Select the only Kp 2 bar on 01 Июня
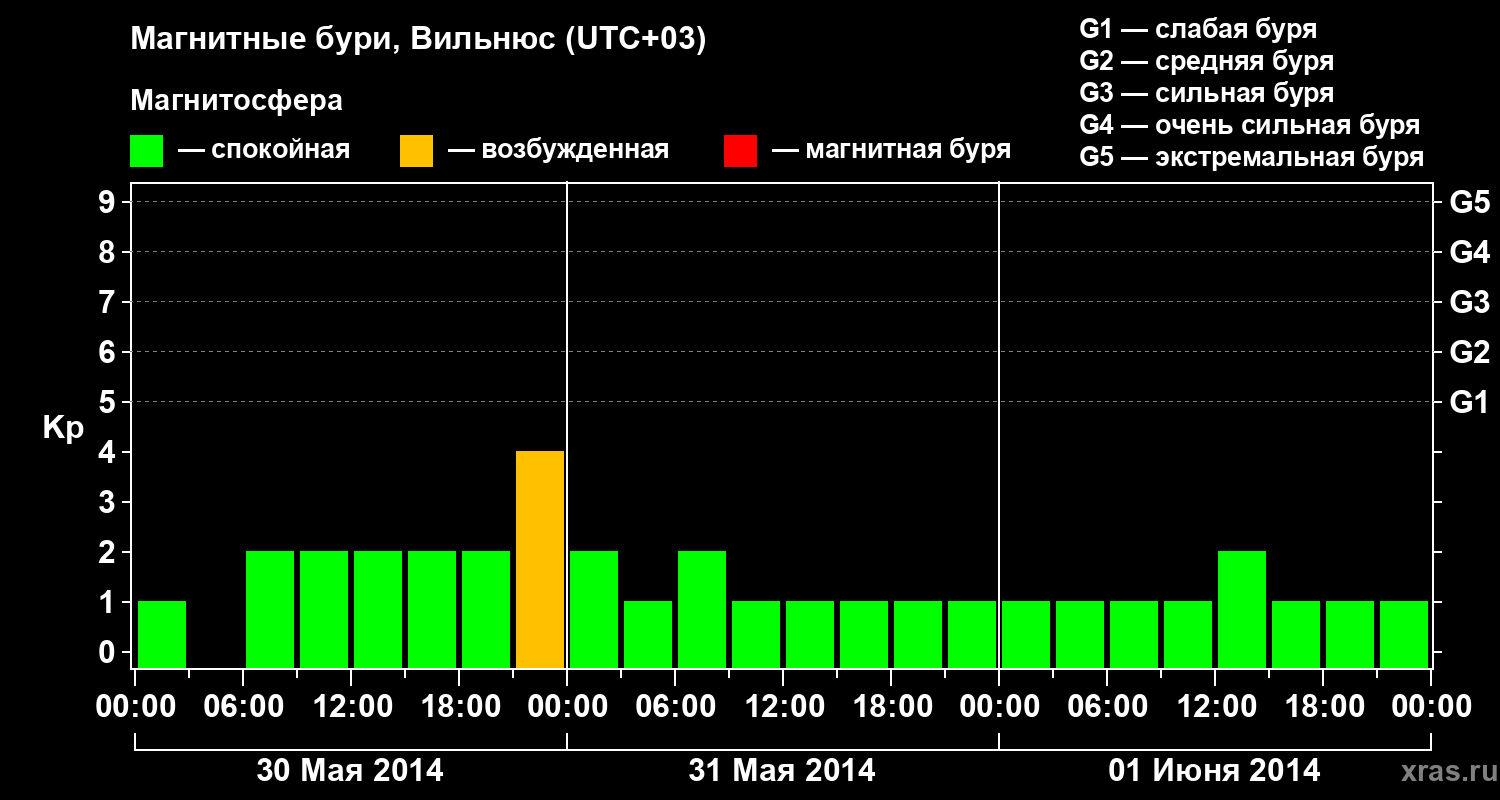 [x=1242, y=609]
